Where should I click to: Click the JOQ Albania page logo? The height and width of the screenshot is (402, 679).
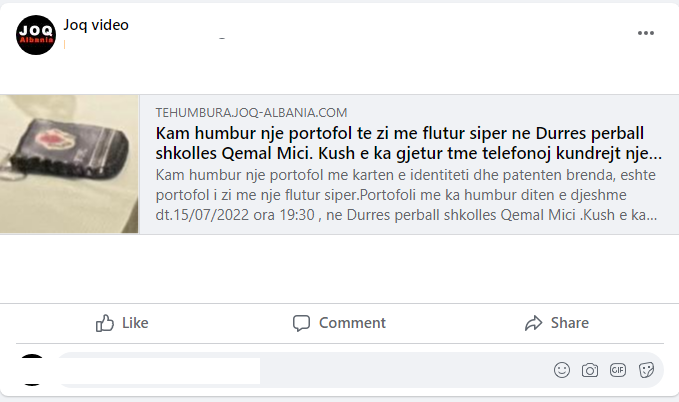pyautogui.click(x=36, y=35)
